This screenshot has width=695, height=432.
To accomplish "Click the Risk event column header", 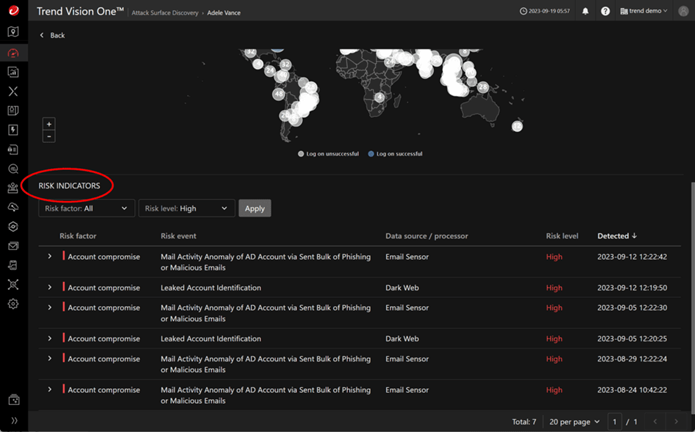I will [178, 236].
